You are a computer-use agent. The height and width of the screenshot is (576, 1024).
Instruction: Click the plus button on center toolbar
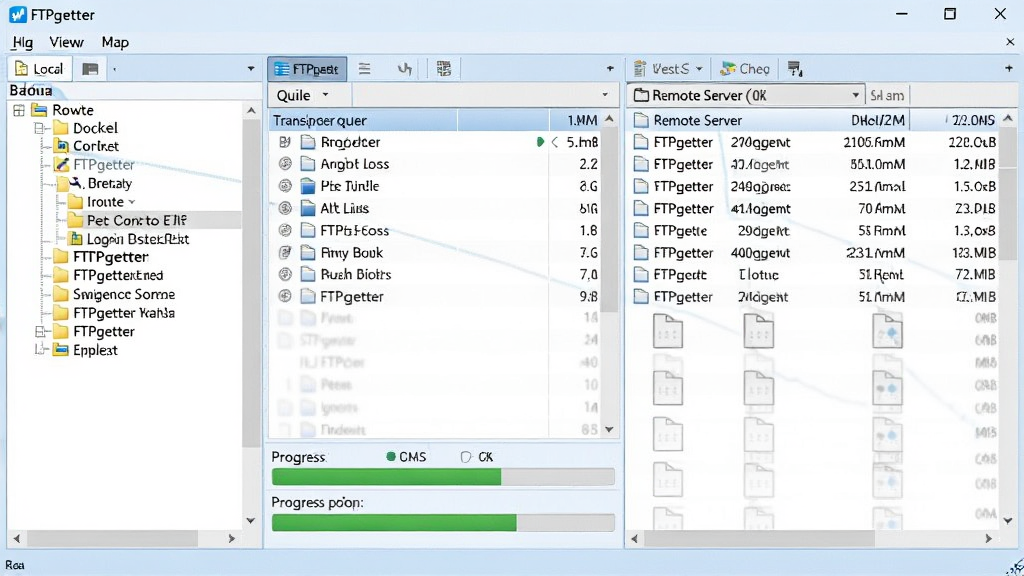(610, 69)
